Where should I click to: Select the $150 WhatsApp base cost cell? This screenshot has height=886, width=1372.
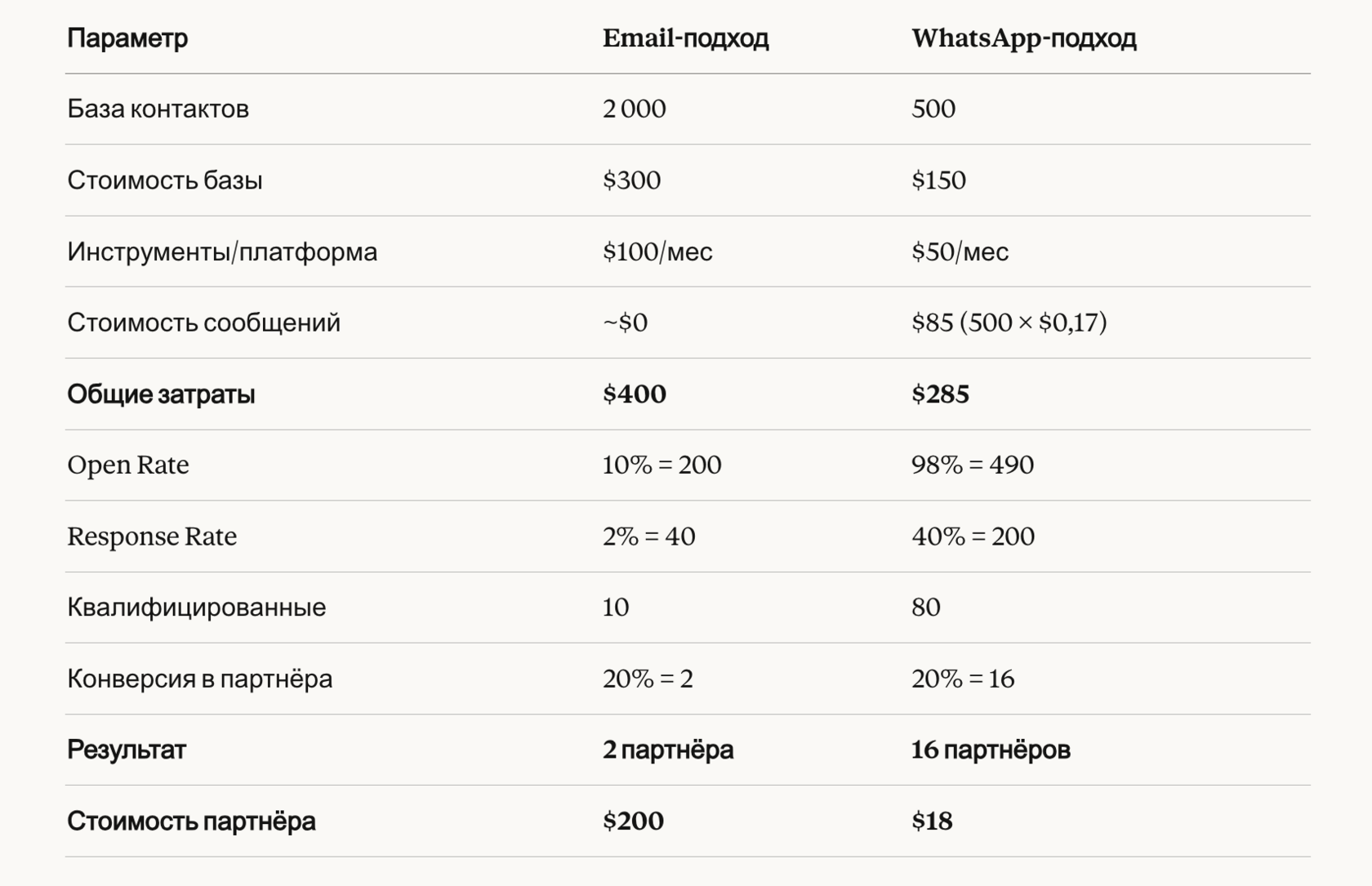(x=938, y=180)
